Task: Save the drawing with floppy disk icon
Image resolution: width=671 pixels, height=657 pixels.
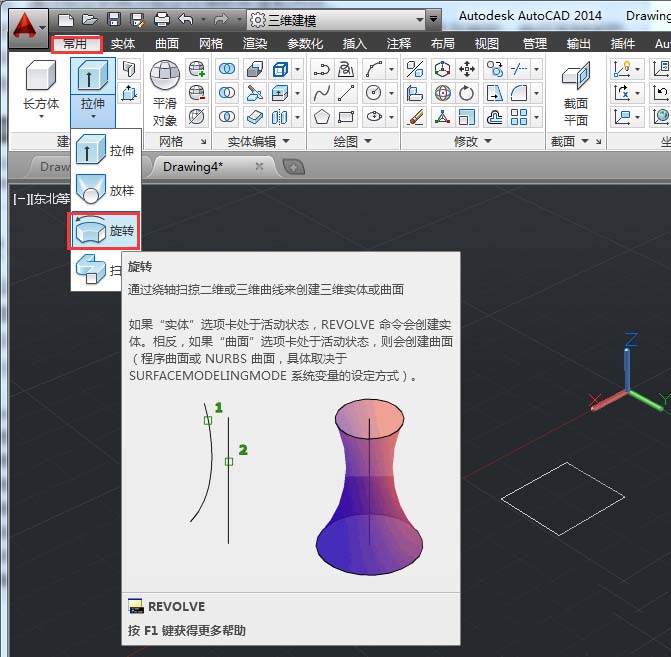Action: pyautogui.click(x=114, y=20)
